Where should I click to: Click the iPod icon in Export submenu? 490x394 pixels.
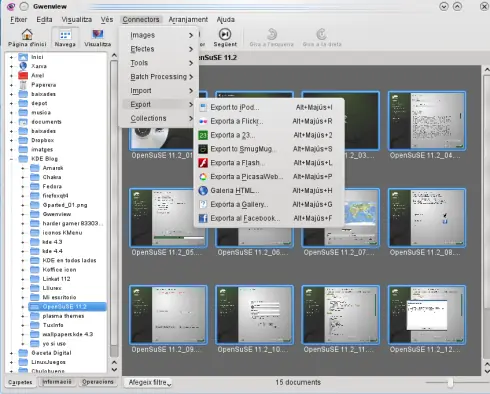coord(203,107)
